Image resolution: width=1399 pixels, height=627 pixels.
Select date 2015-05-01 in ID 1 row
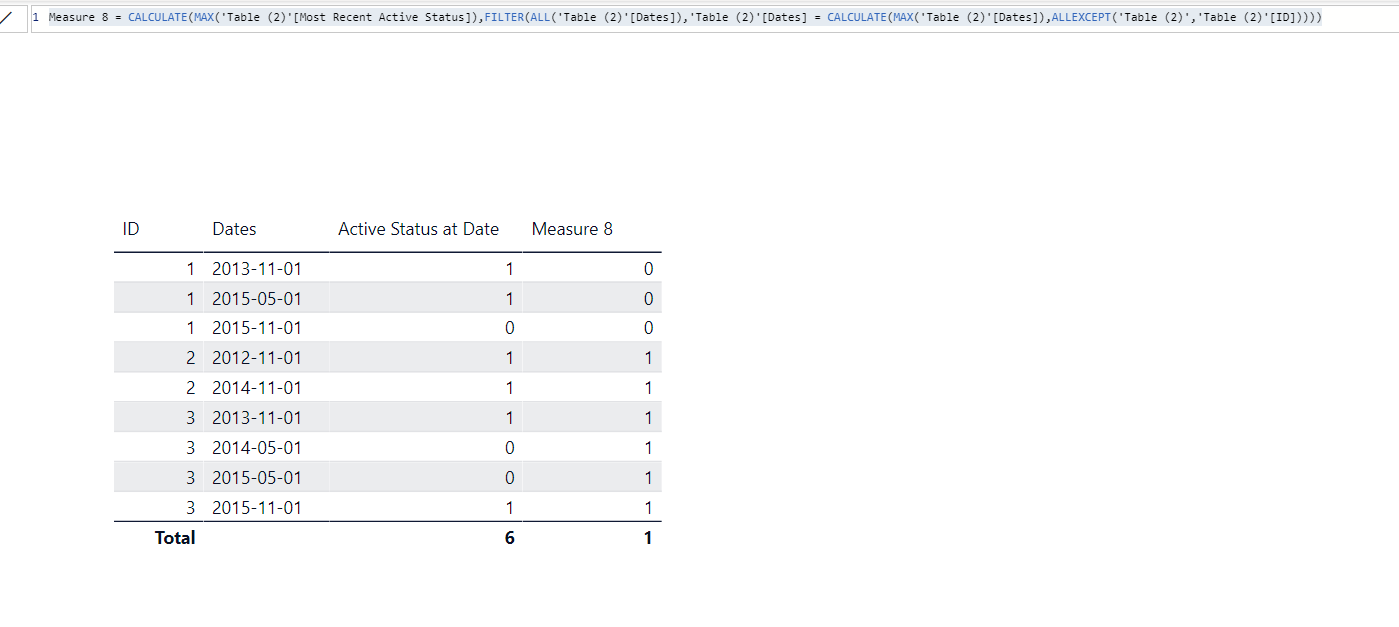pos(256,298)
